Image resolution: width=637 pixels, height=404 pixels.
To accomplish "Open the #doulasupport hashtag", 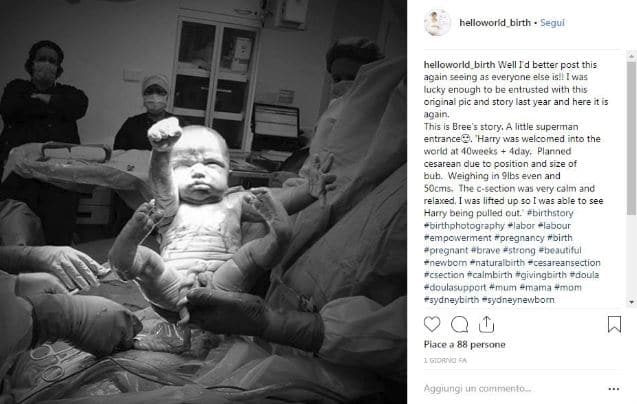I will [x=455, y=287].
